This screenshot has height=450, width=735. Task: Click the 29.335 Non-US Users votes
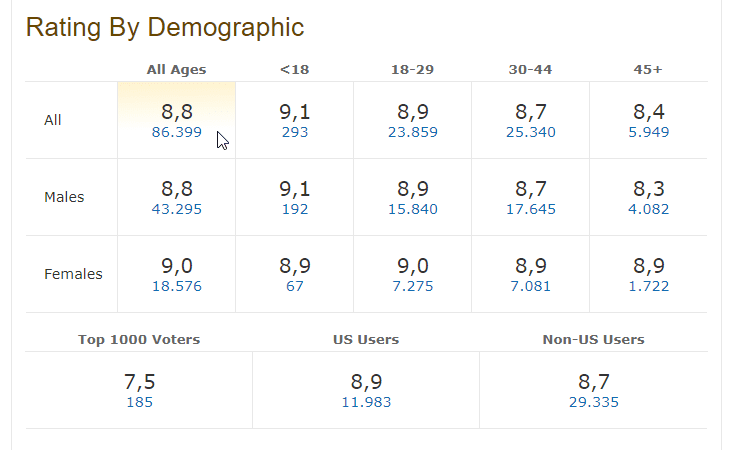(593, 402)
